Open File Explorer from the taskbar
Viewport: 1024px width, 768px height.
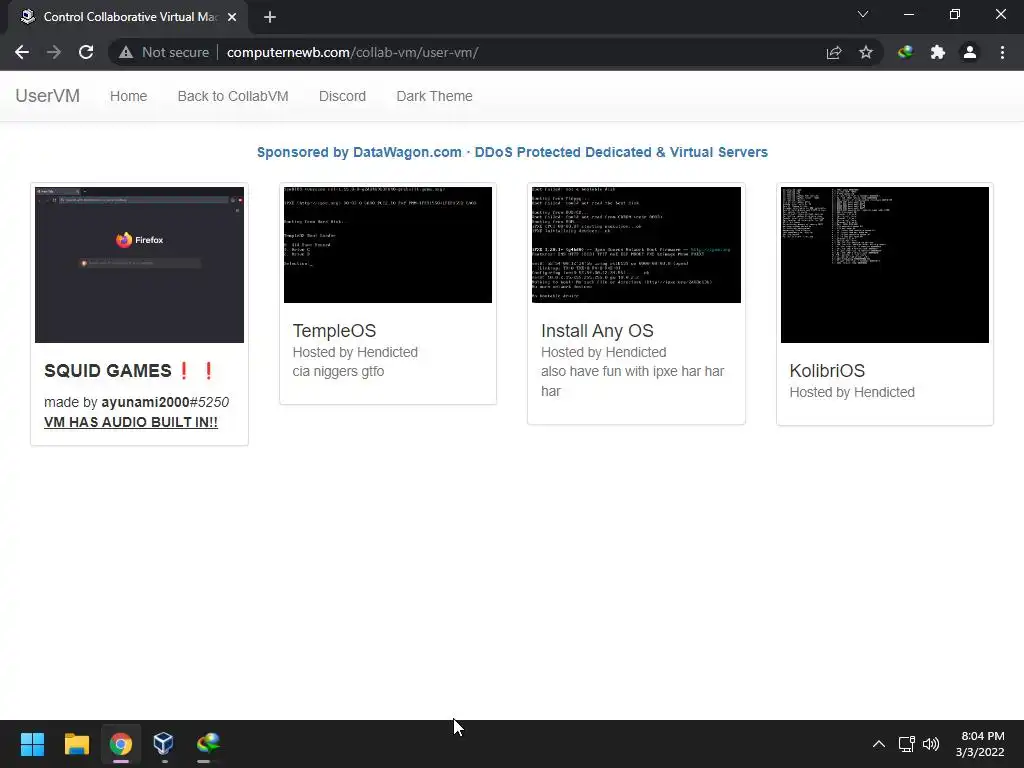click(76, 744)
